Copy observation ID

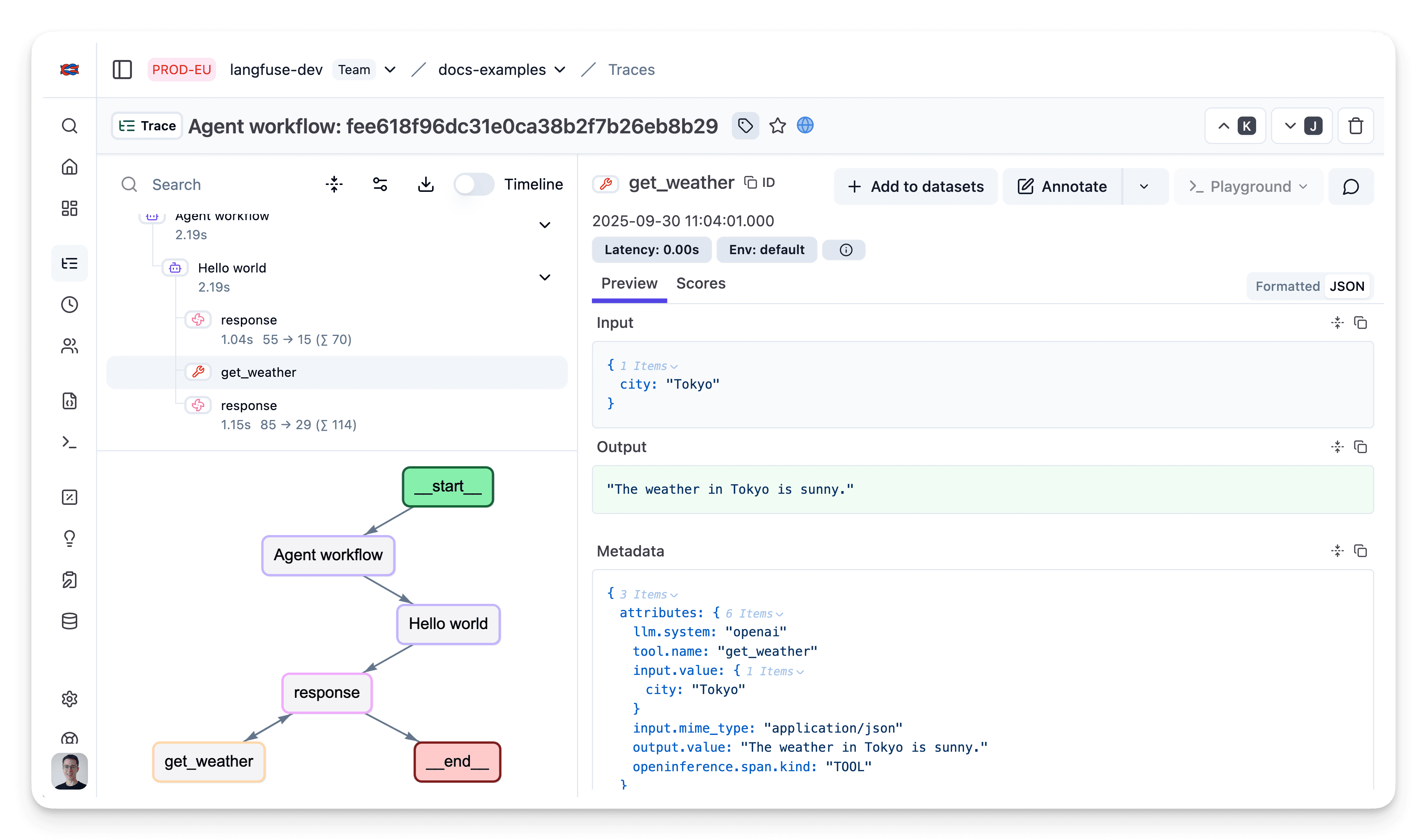click(x=759, y=182)
